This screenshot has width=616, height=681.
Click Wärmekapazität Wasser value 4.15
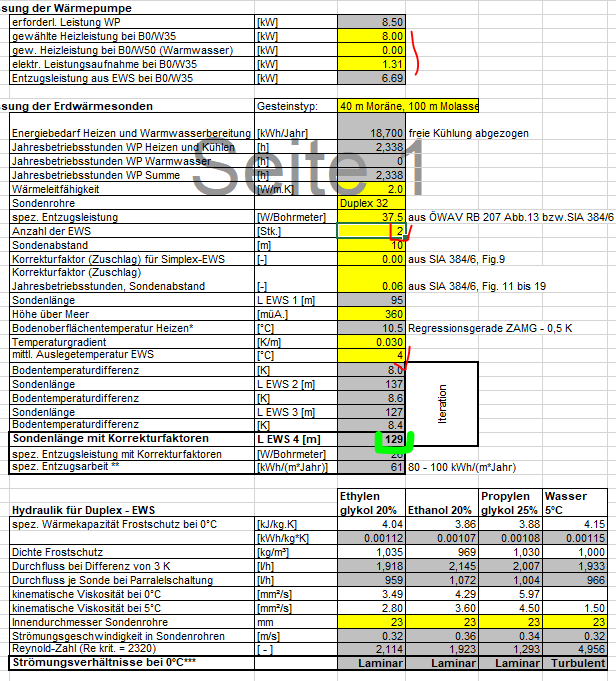[575, 524]
